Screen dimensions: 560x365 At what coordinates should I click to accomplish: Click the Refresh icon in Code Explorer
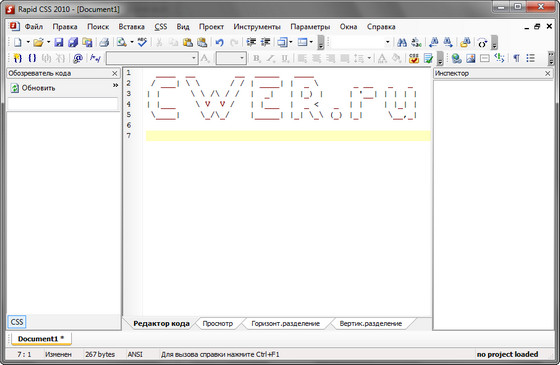tap(14, 88)
